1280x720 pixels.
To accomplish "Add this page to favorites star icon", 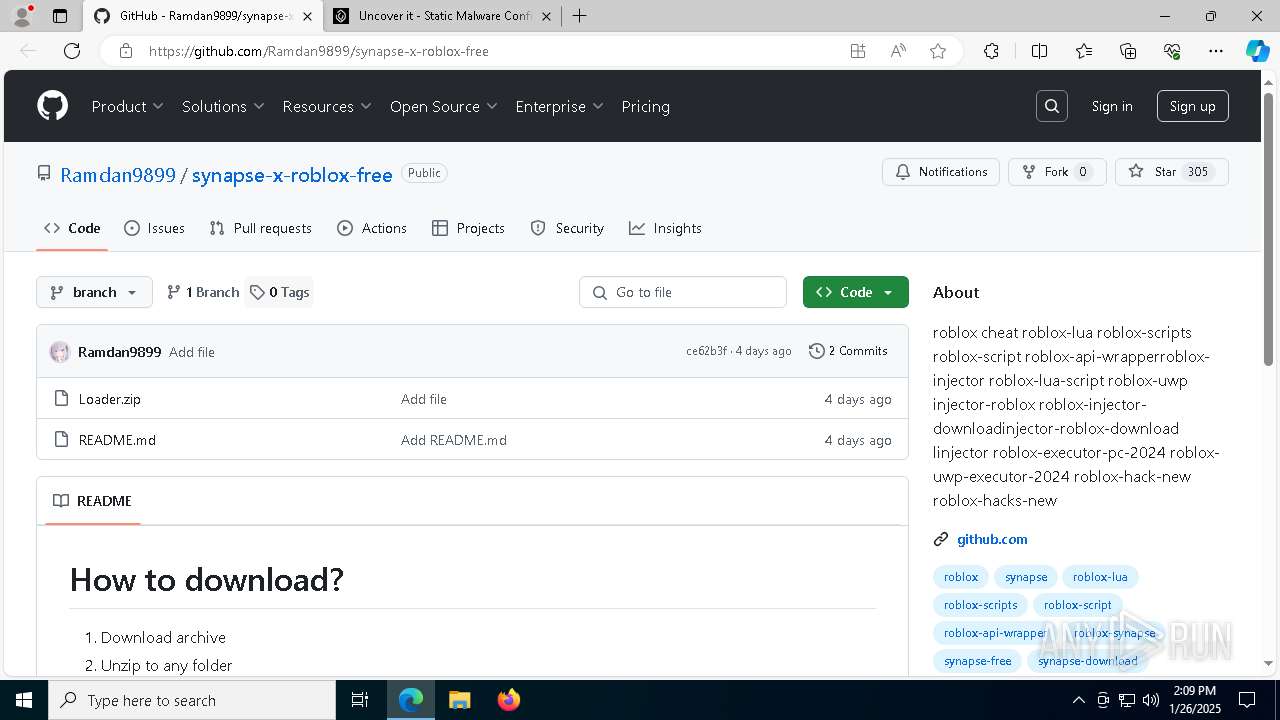I will tap(938, 51).
